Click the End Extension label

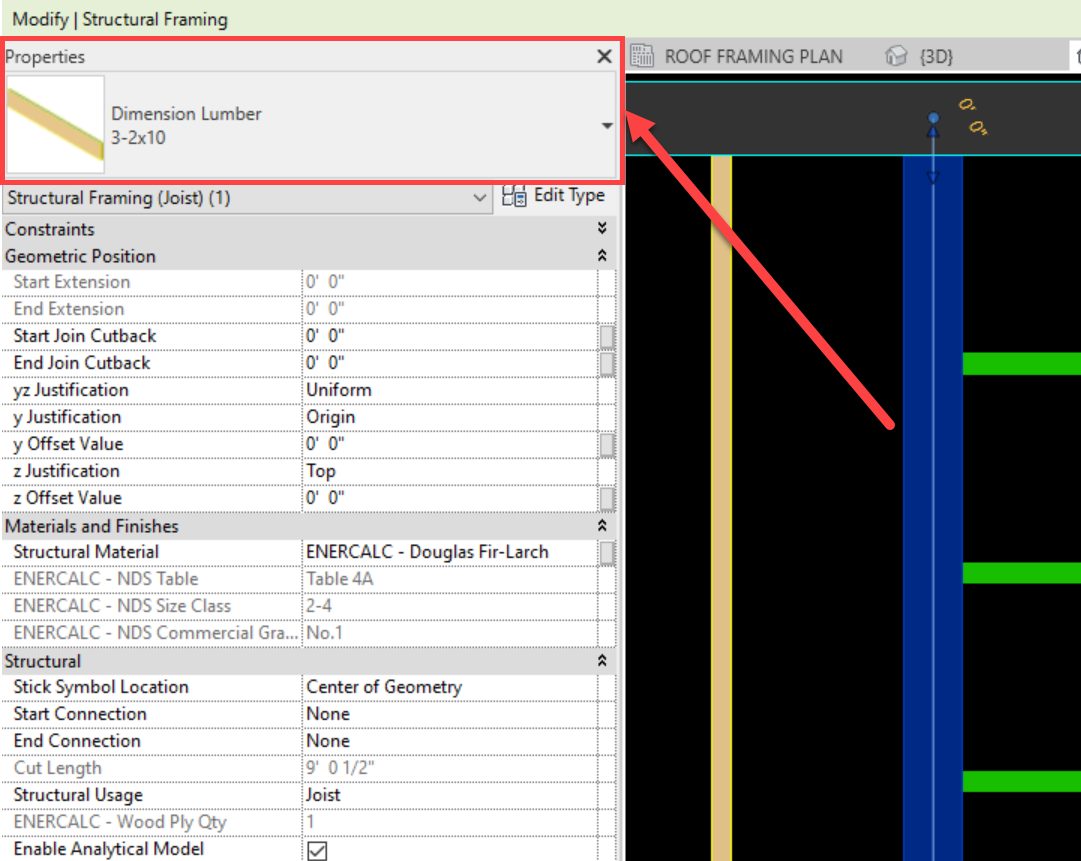(x=69, y=309)
